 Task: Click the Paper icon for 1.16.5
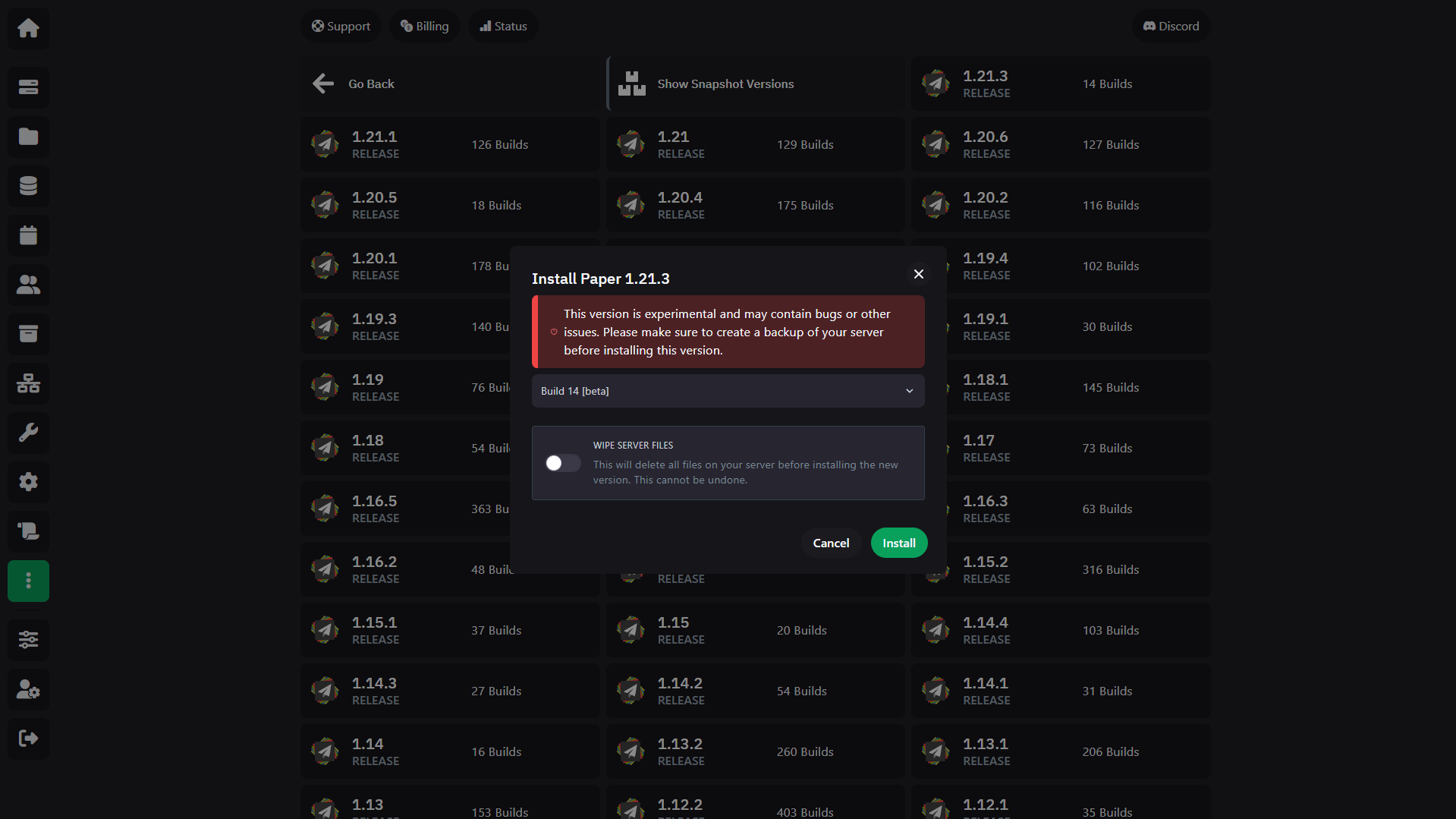(325, 509)
